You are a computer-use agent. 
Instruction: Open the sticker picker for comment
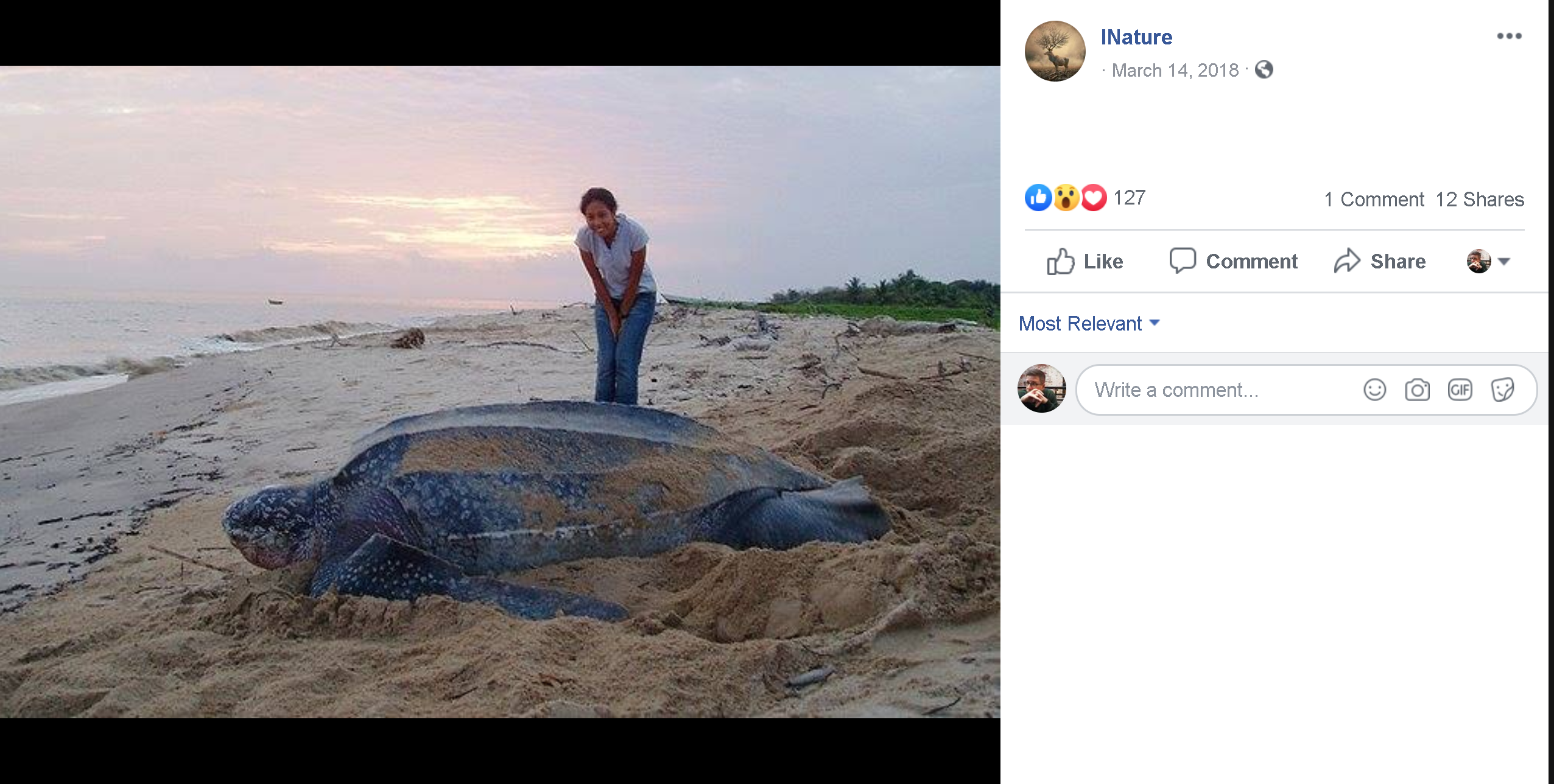[x=1502, y=390]
